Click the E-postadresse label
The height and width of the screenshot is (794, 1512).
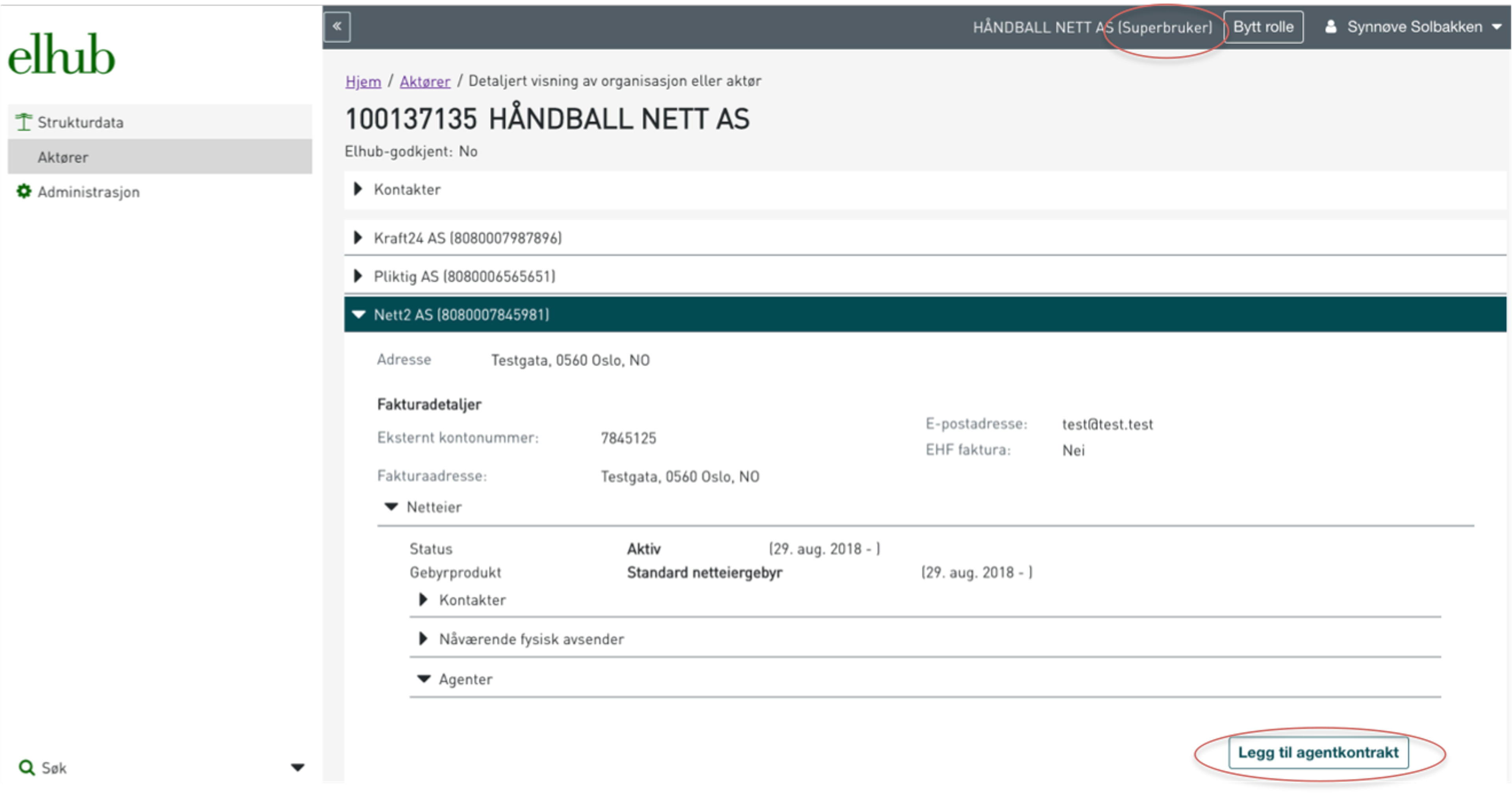(976, 424)
